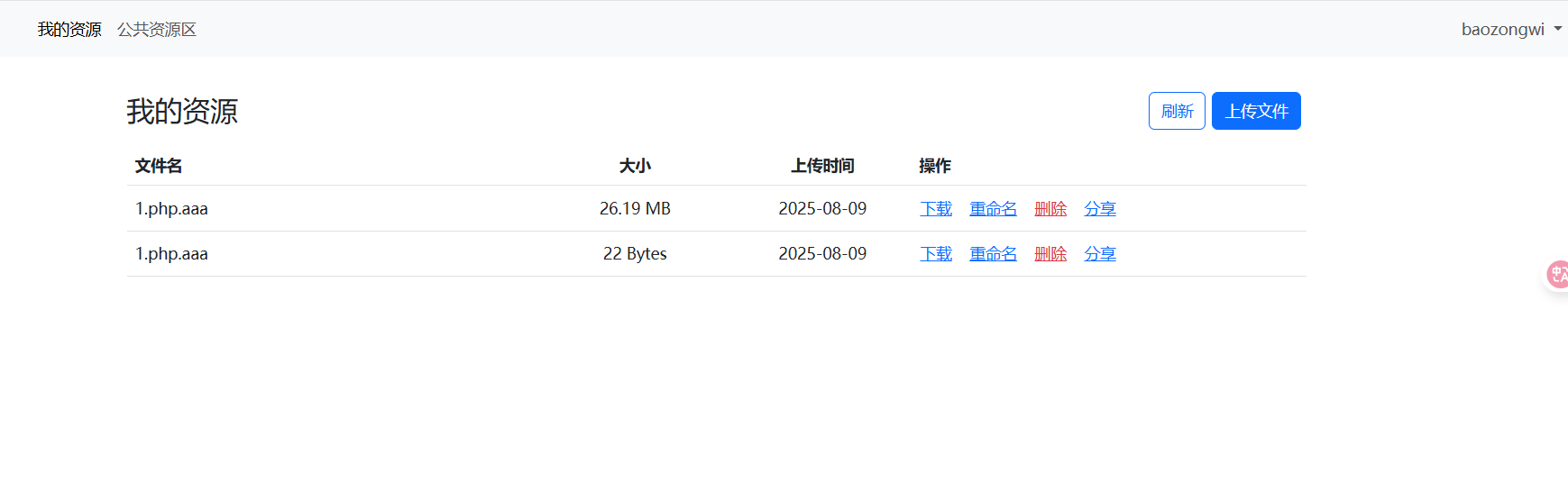The width and height of the screenshot is (1568, 492).
Task: Click the 刷新 button
Action: coord(1176,111)
